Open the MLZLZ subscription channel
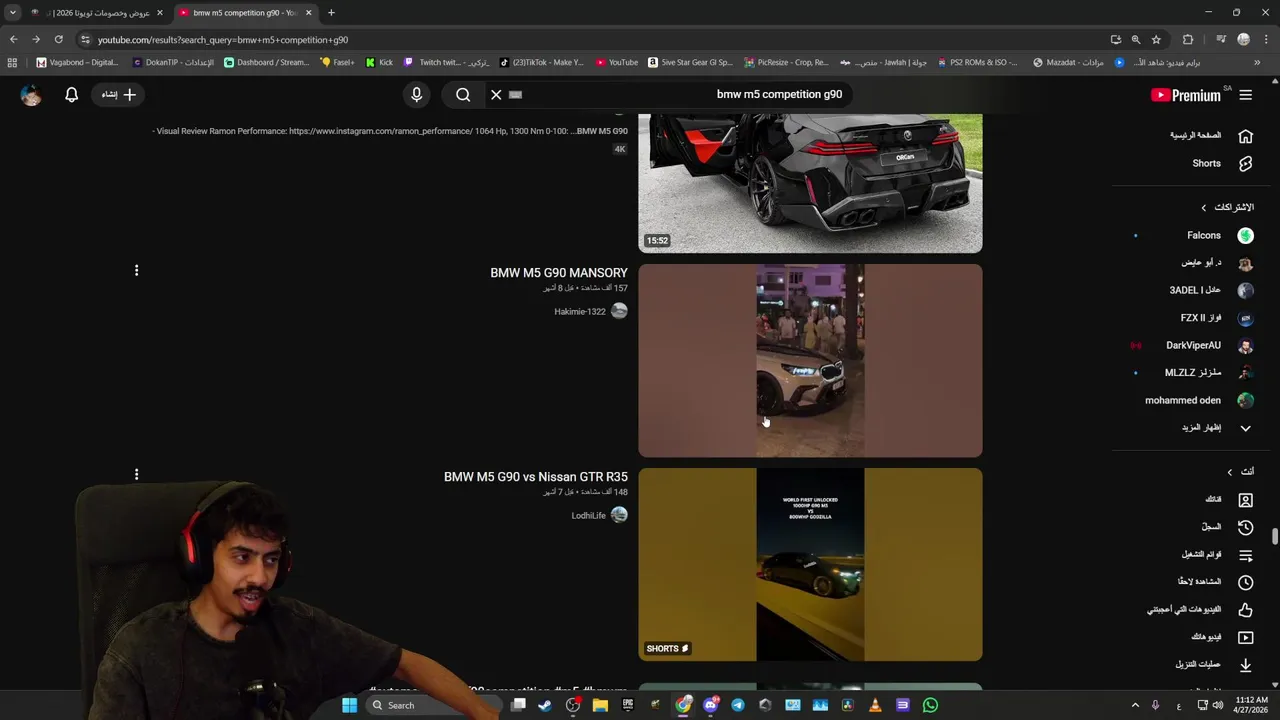 coord(1207,372)
